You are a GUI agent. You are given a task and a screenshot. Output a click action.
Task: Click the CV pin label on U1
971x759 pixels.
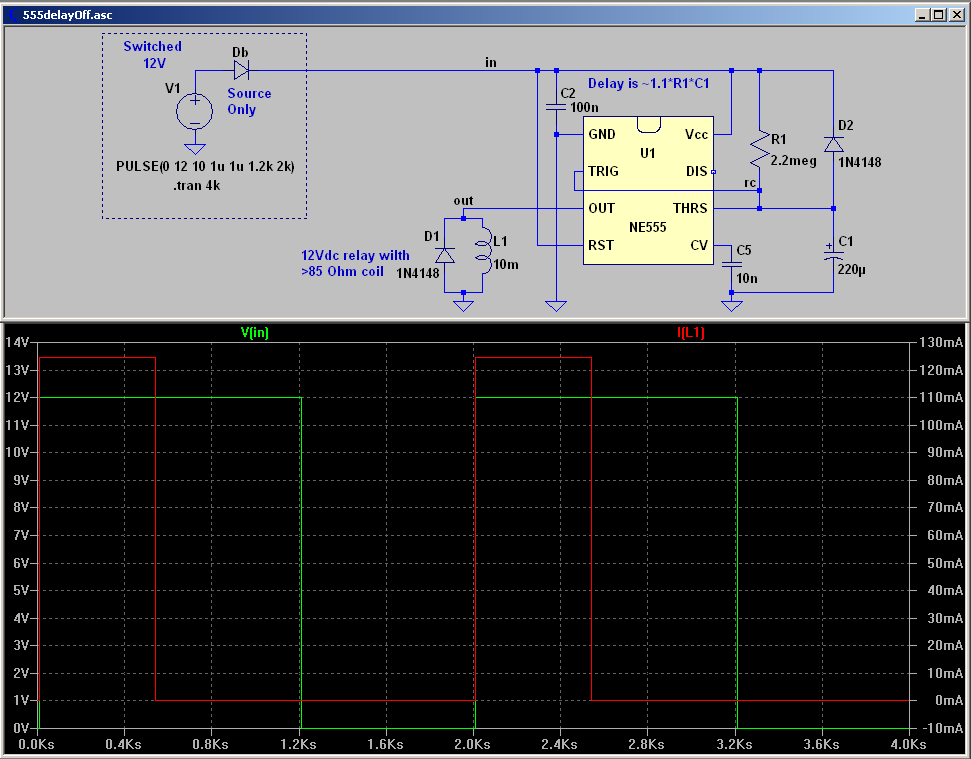[x=699, y=245]
